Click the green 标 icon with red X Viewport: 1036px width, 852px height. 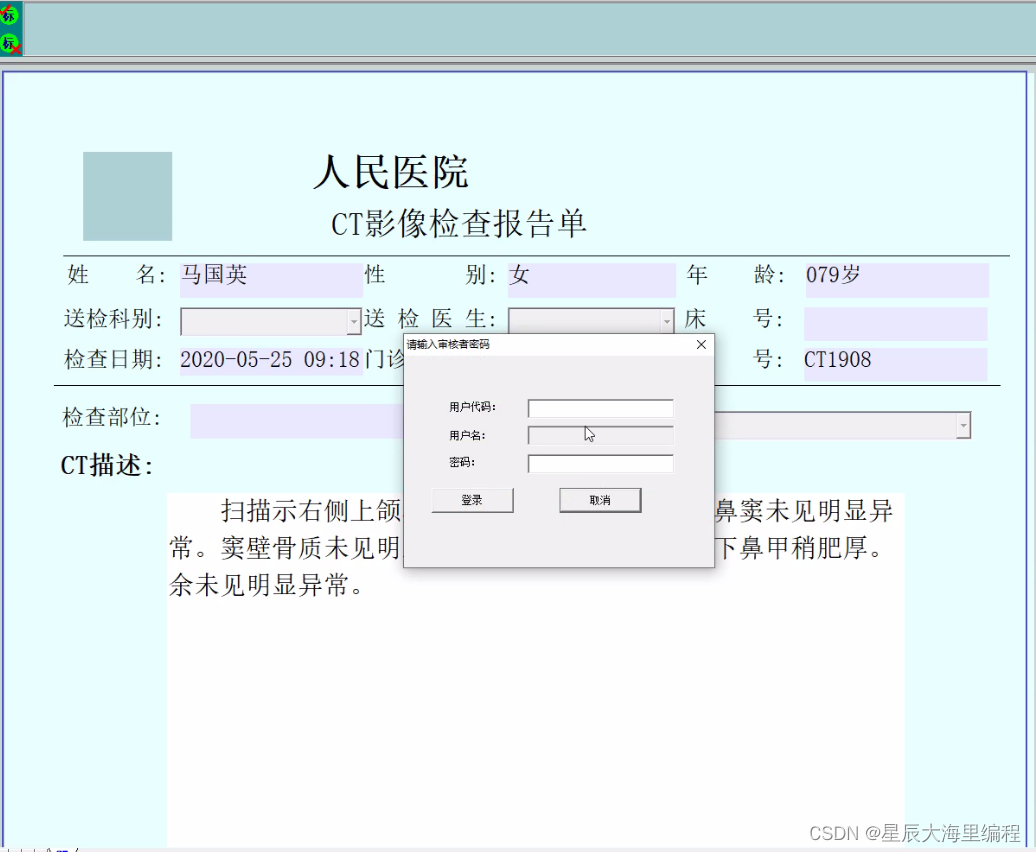[10, 44]
